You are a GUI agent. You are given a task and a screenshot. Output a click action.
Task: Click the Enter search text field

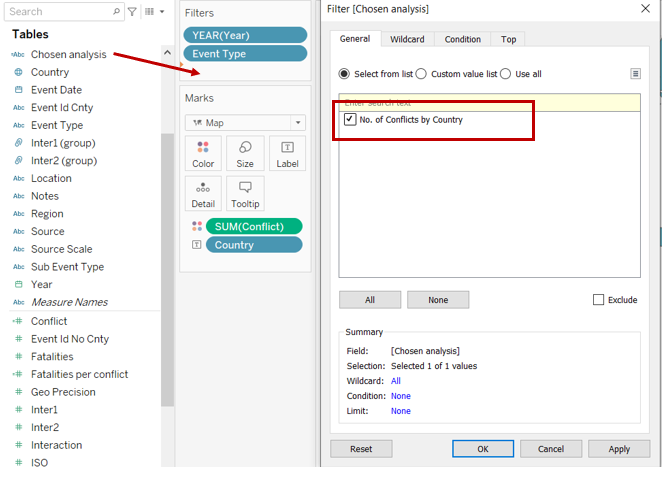(489, 102)
